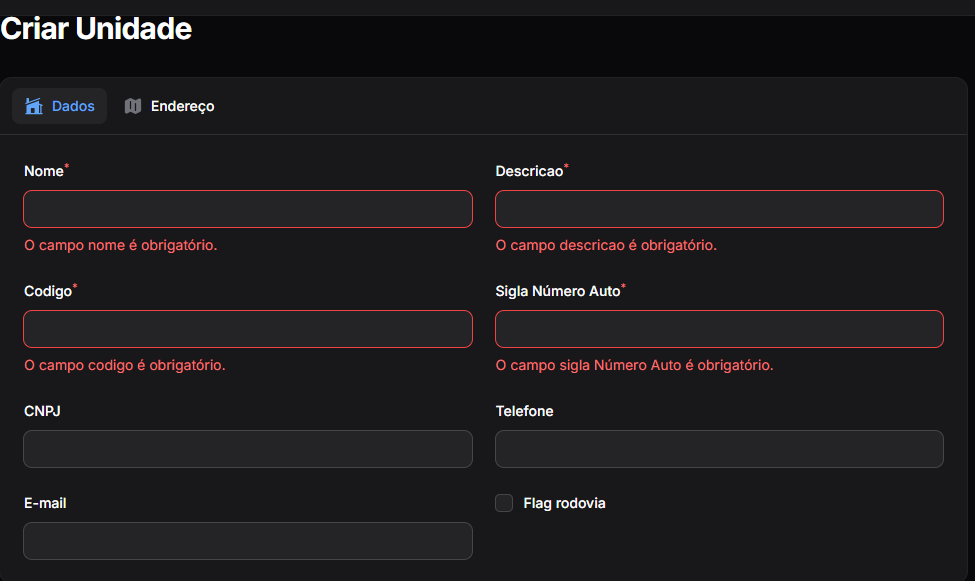Click the E-mail field label
The width and height of the screenshot is (975, 581).
point(45,503)
